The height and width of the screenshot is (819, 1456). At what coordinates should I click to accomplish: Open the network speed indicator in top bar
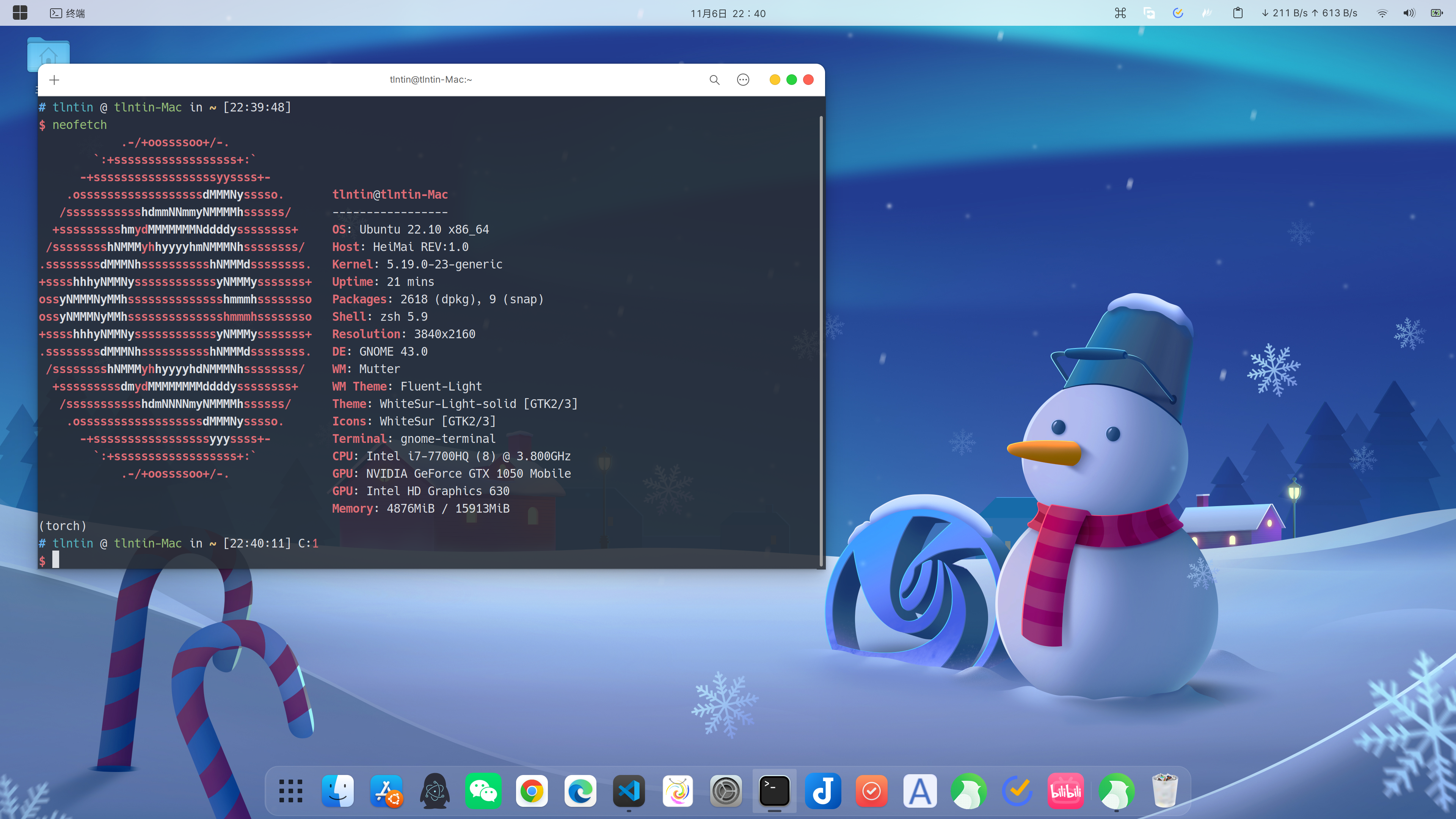click(x=1309, y=13)
